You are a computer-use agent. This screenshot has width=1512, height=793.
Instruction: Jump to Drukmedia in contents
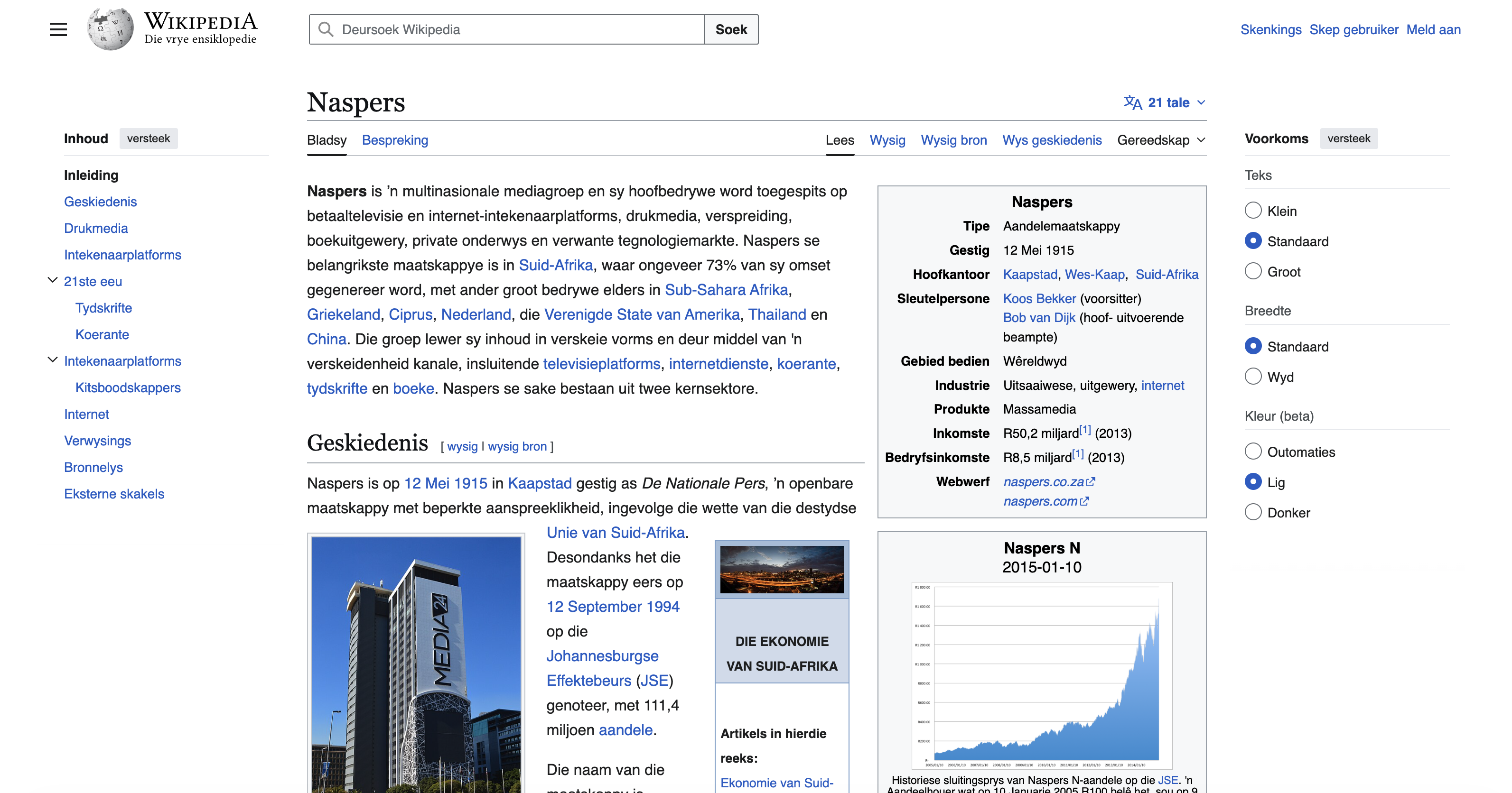click(96, 228)
